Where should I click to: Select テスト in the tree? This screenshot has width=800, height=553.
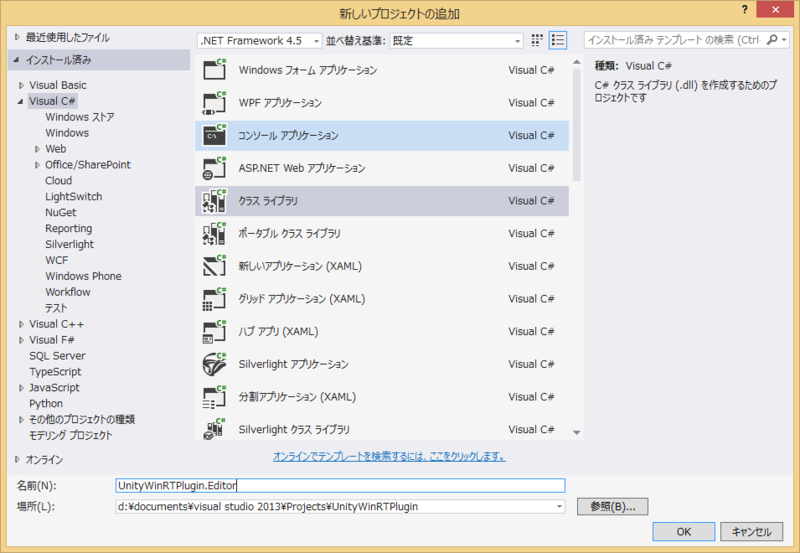(x=56, y=308)
